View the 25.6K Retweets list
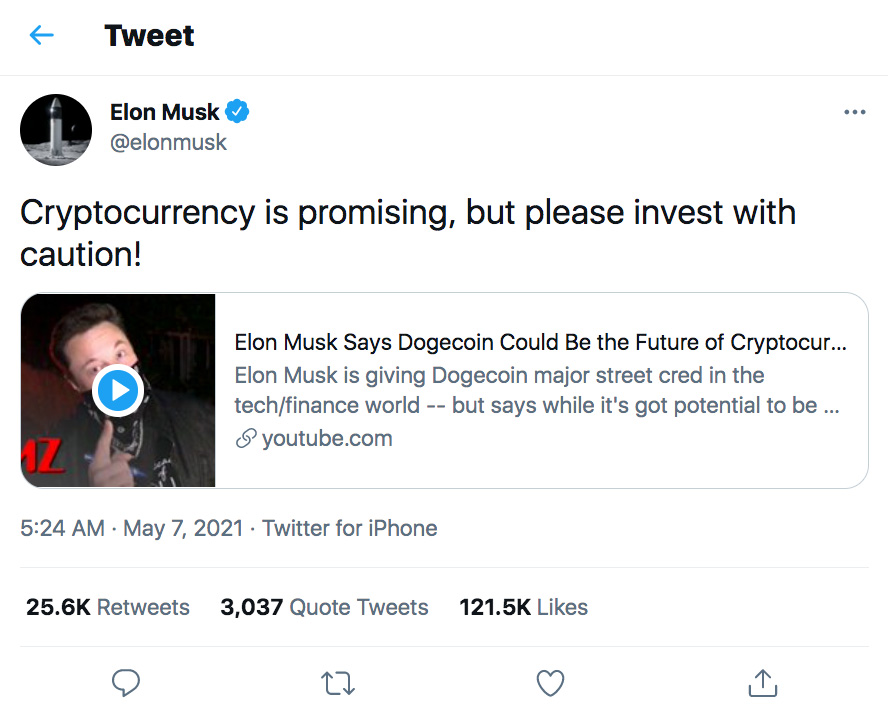 coord(108,607)
